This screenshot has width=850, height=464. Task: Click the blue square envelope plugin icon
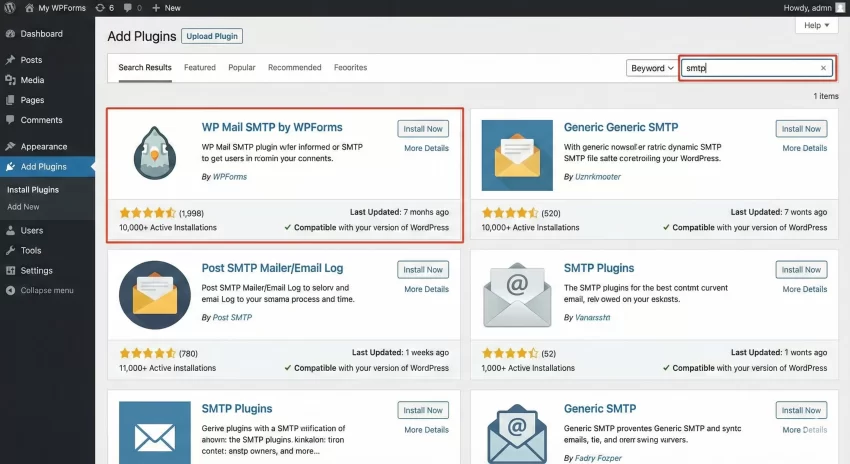click(154, 433)
